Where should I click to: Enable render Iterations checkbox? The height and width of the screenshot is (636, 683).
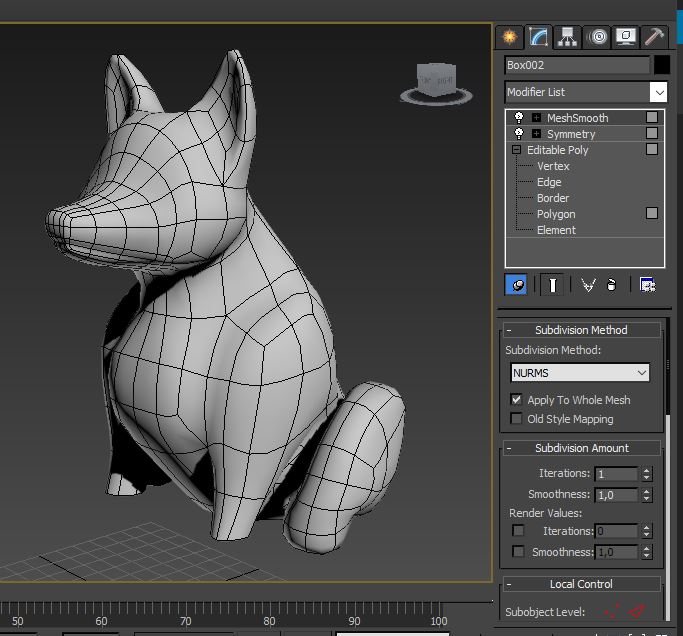[x=518, y=531]
